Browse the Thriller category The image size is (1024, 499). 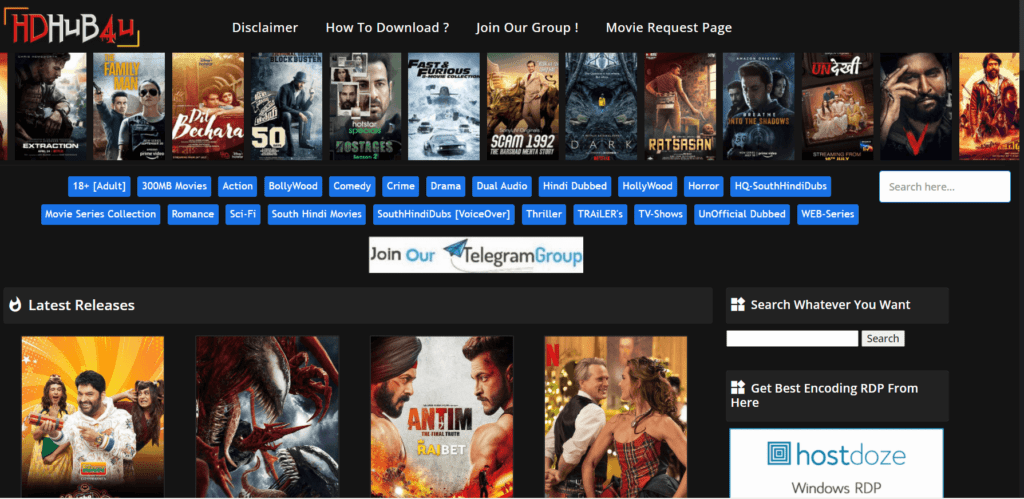click(x=544, y=214)
